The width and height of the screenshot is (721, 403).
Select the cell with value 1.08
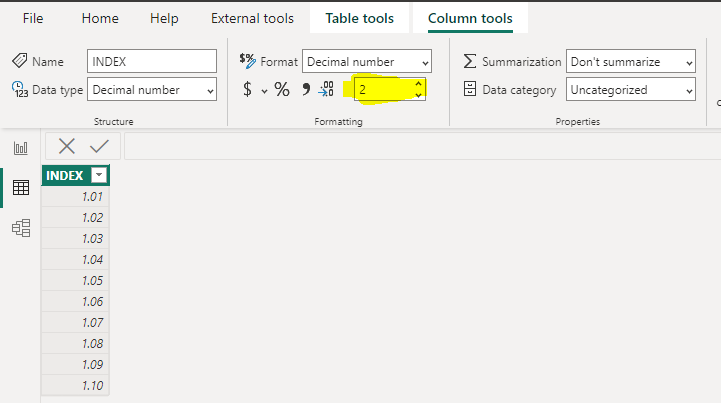point(75,343)
